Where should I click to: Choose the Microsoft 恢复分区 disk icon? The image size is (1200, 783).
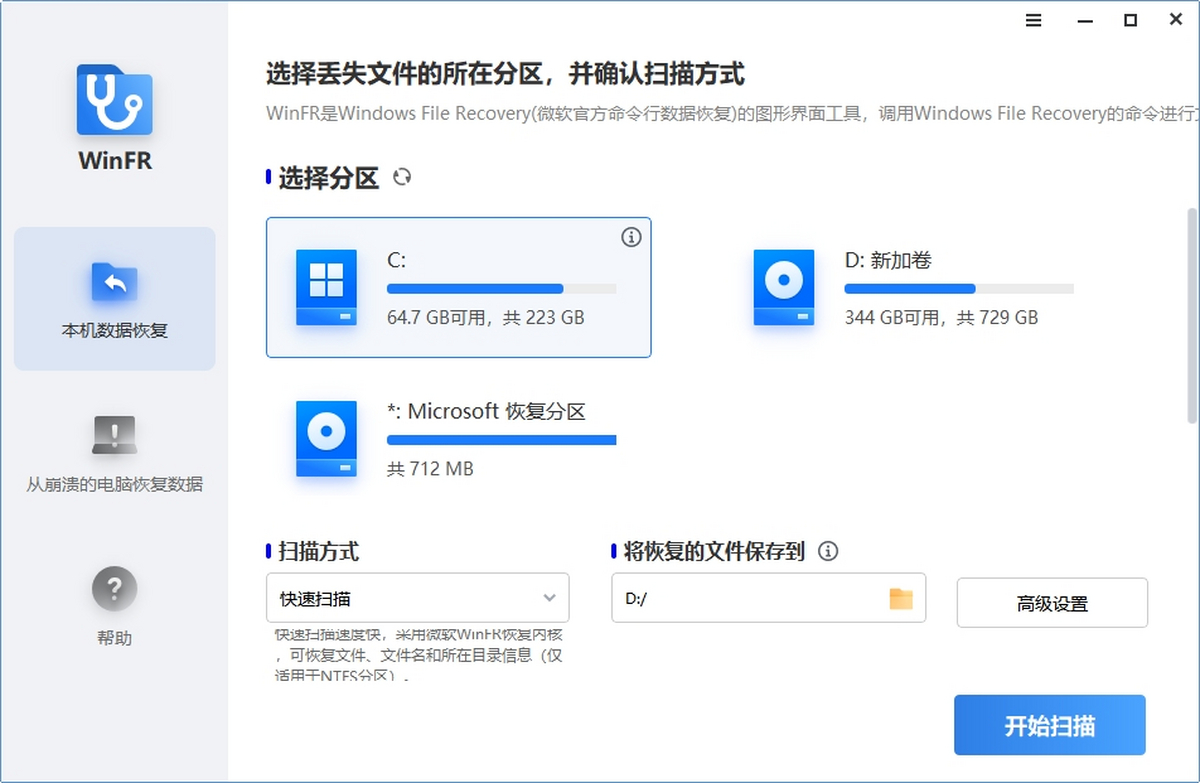pyautogui.click(x=326, y=438)
